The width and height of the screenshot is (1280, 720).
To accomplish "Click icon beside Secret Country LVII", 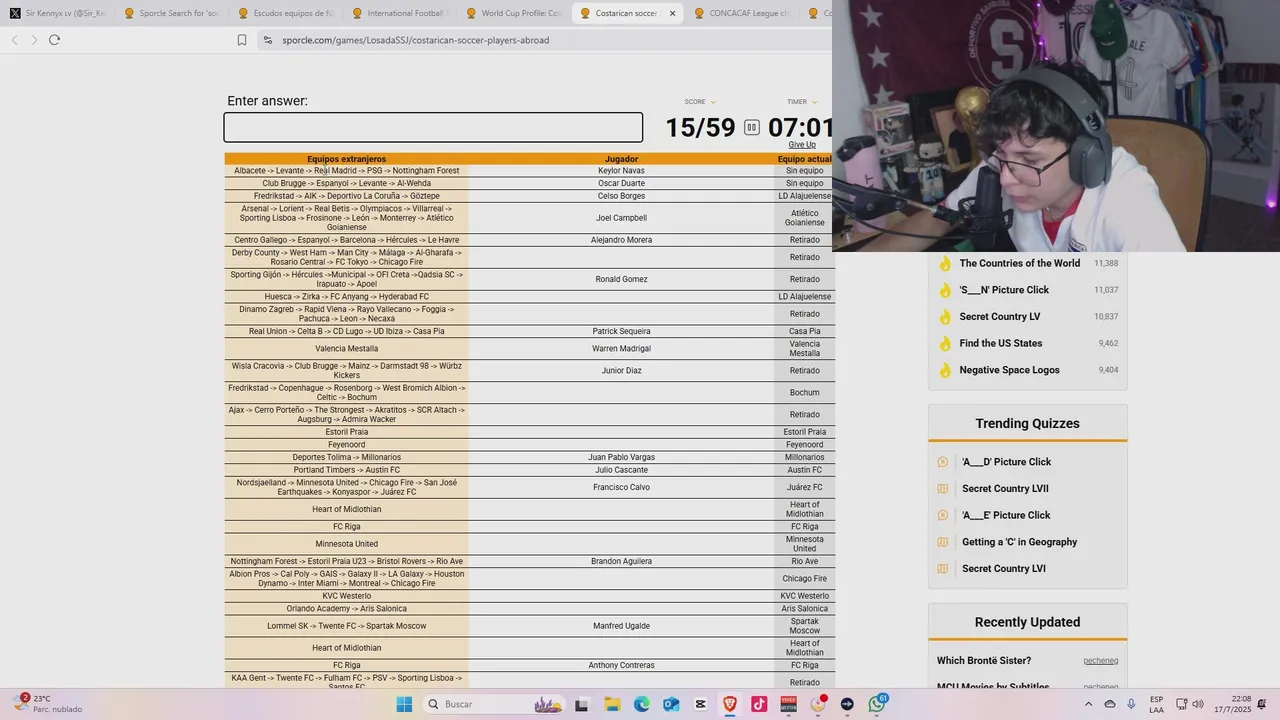I will click(x=942, y=489).
